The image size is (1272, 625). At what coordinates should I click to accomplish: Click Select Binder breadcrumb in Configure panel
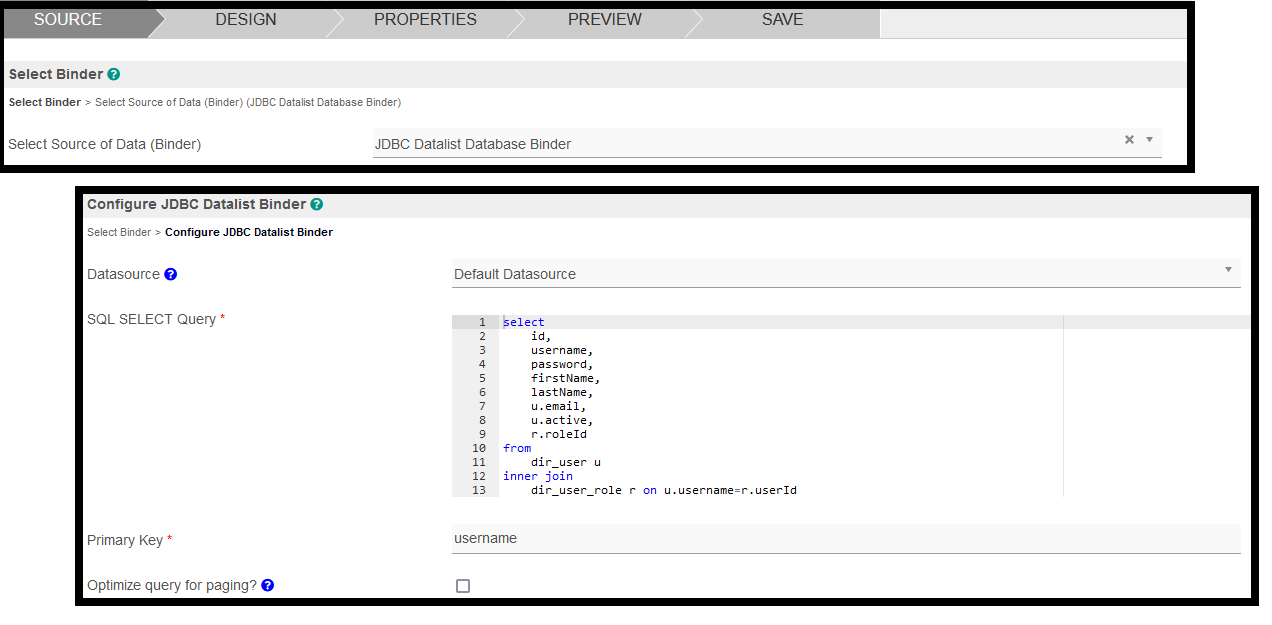tap(119, 232)
